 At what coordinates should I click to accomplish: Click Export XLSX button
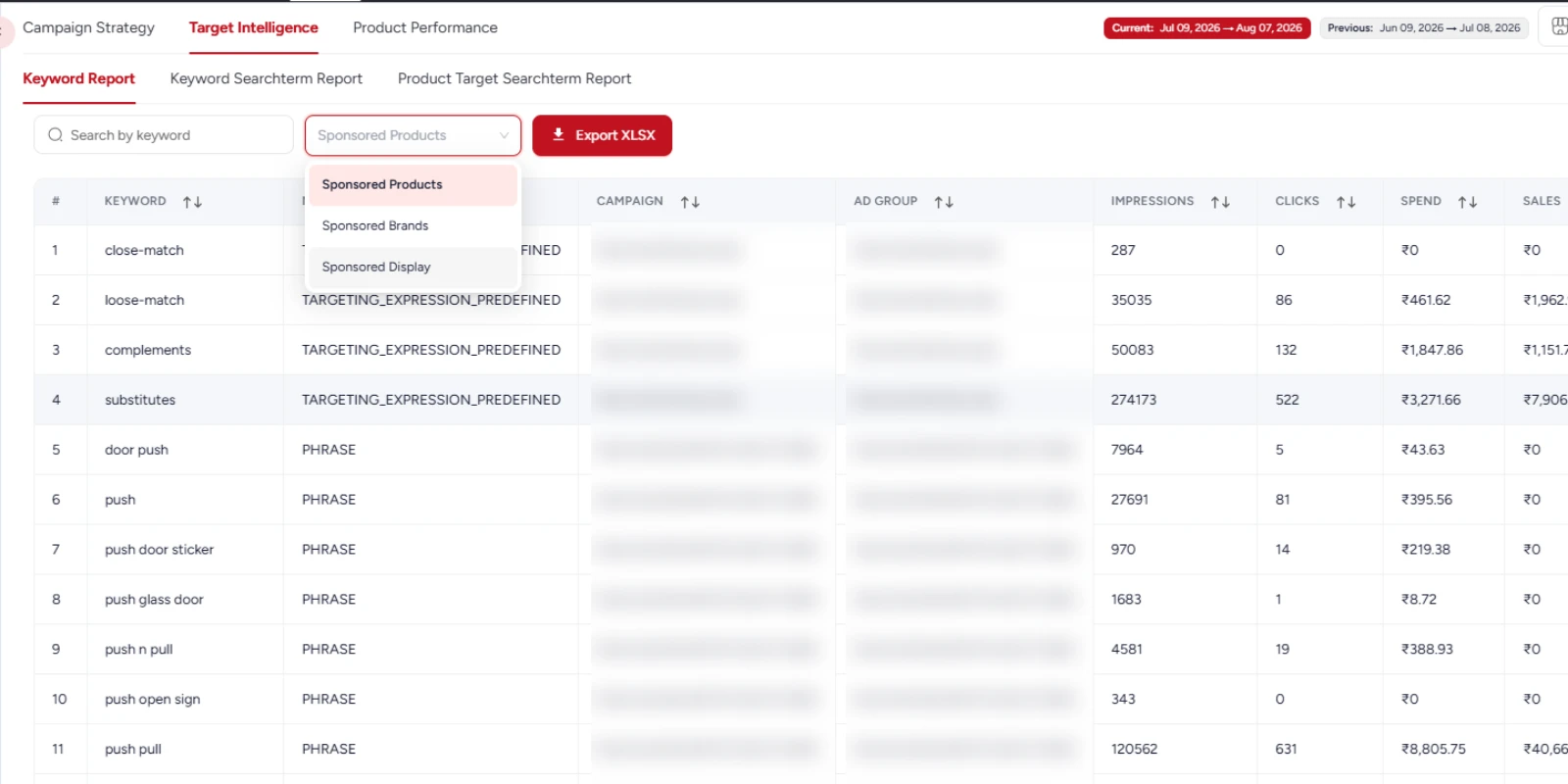602,135
